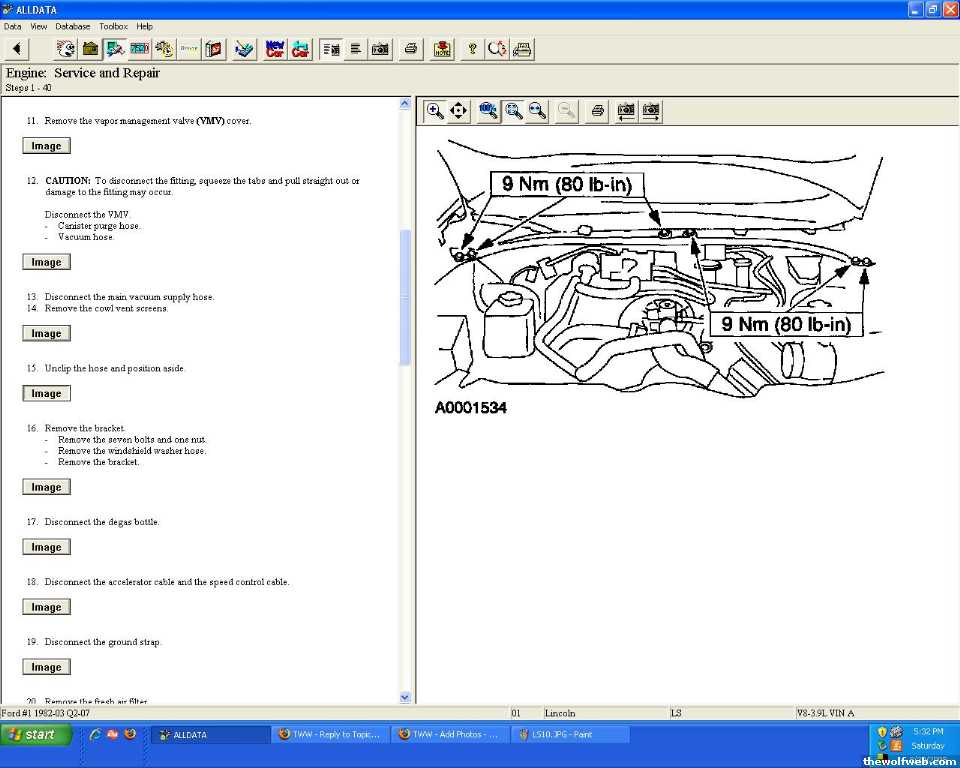This screenshot has height=768, width=960.
Task: Open the Database menu
Action: 72,26
